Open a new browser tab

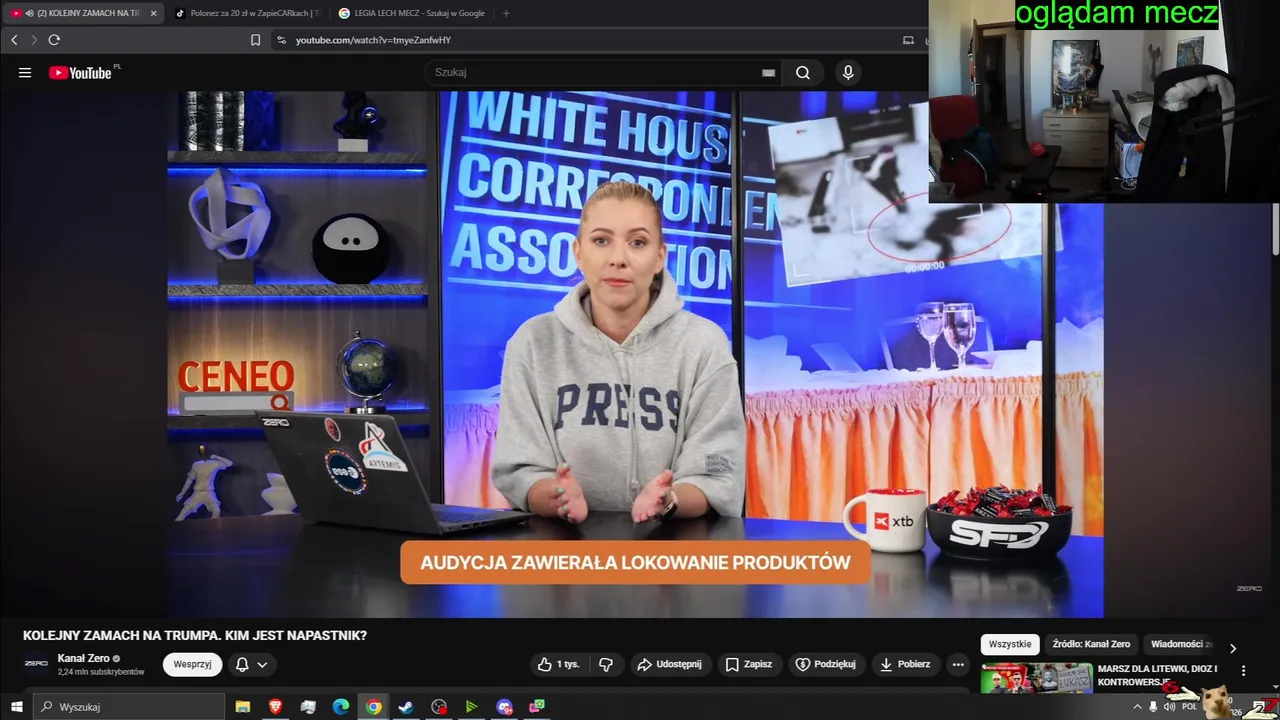[506, 13]
